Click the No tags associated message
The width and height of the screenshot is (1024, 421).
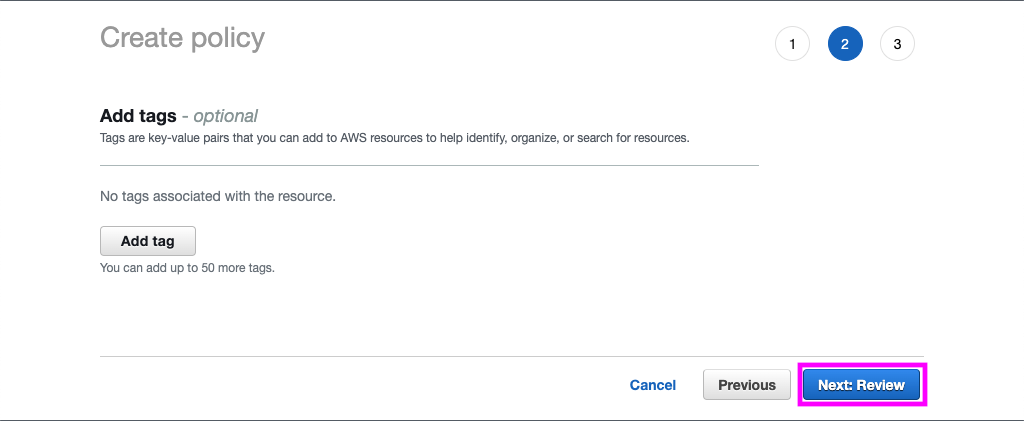pos(217,196)
